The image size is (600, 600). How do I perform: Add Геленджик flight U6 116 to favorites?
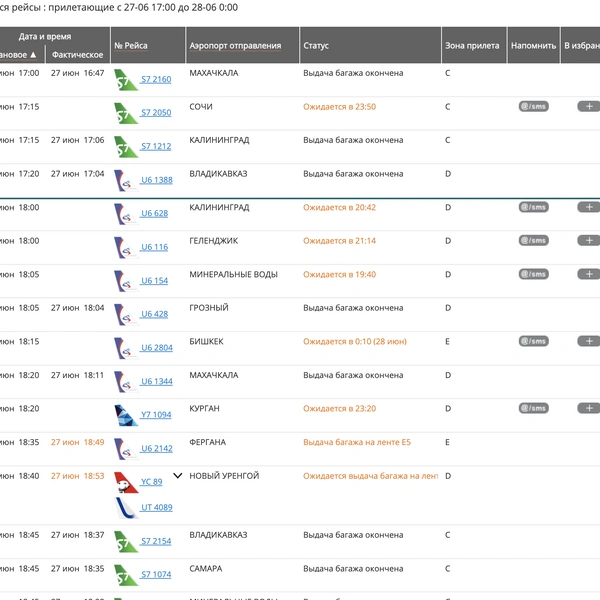point(589,240)
